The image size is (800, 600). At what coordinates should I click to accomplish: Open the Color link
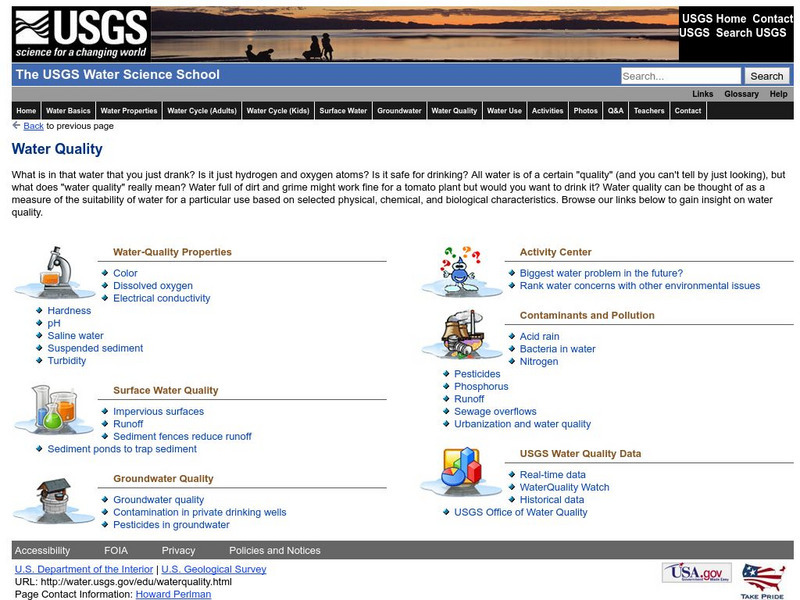coord(126,273)
